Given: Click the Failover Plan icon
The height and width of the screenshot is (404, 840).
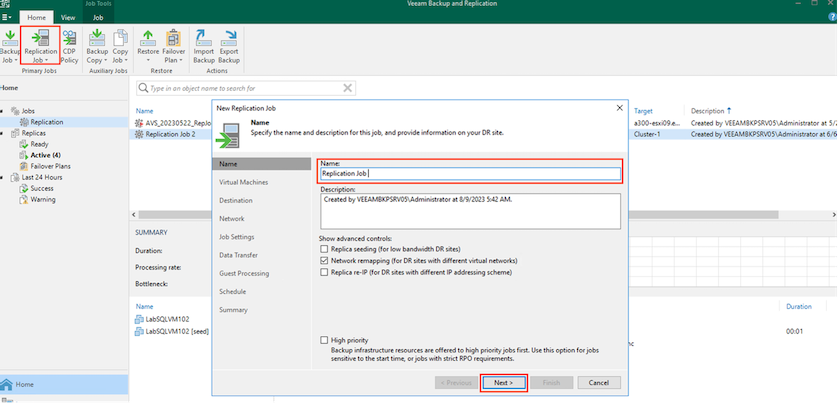Looking at the screenshot, I should [x=173, y=45].
